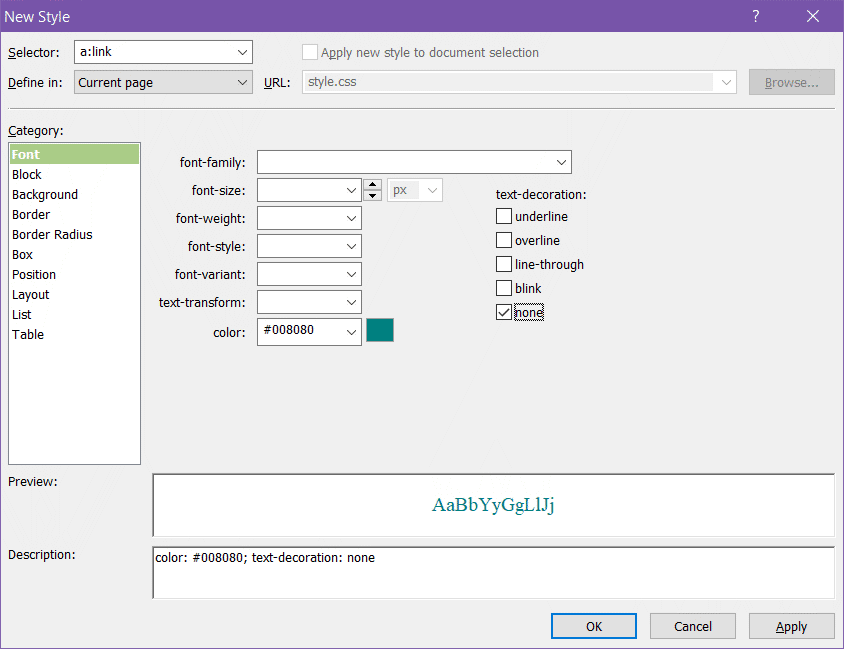Open the Selector dropdown showing a:link
Screen dimensions: 844x649
(x=243, y=53)
